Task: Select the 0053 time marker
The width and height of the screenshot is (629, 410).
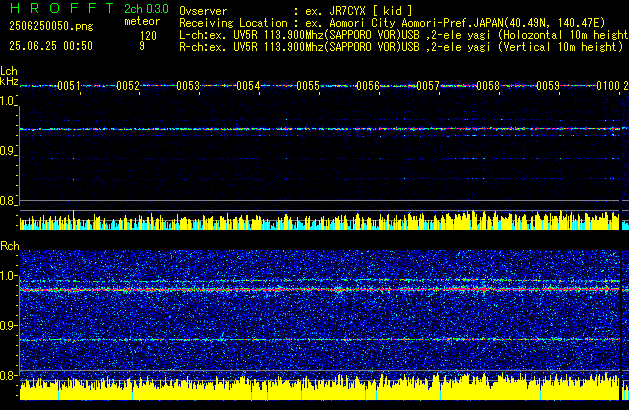Action: (x=188, y=86)
